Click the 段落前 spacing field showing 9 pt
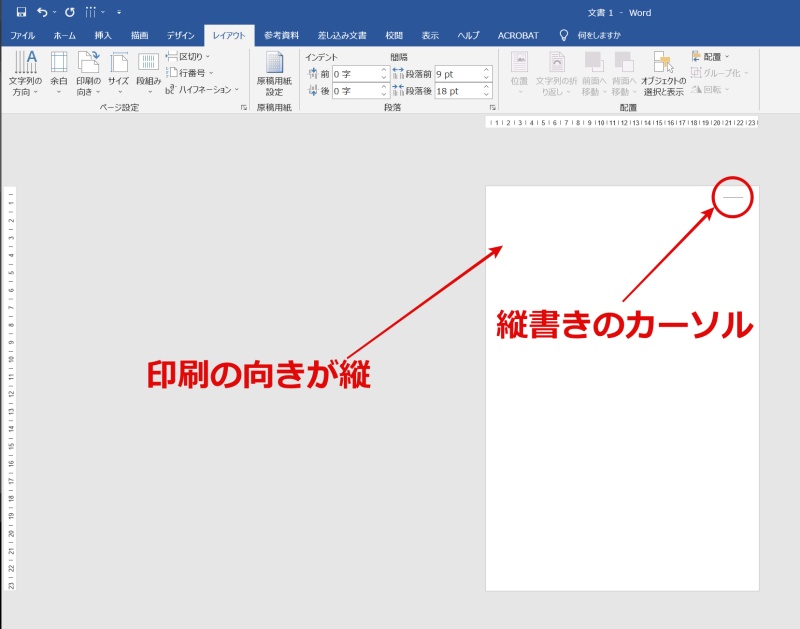Image resolution: width=800 pixels, height=629 pixels. point(458,74)
